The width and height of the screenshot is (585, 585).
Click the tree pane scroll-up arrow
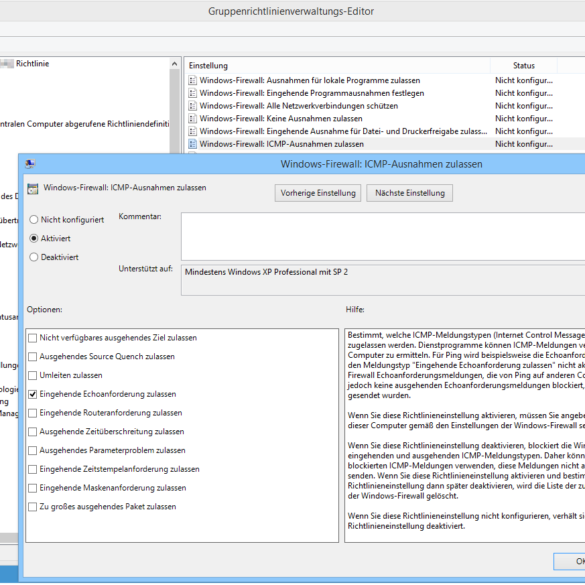tap(175, 64)
